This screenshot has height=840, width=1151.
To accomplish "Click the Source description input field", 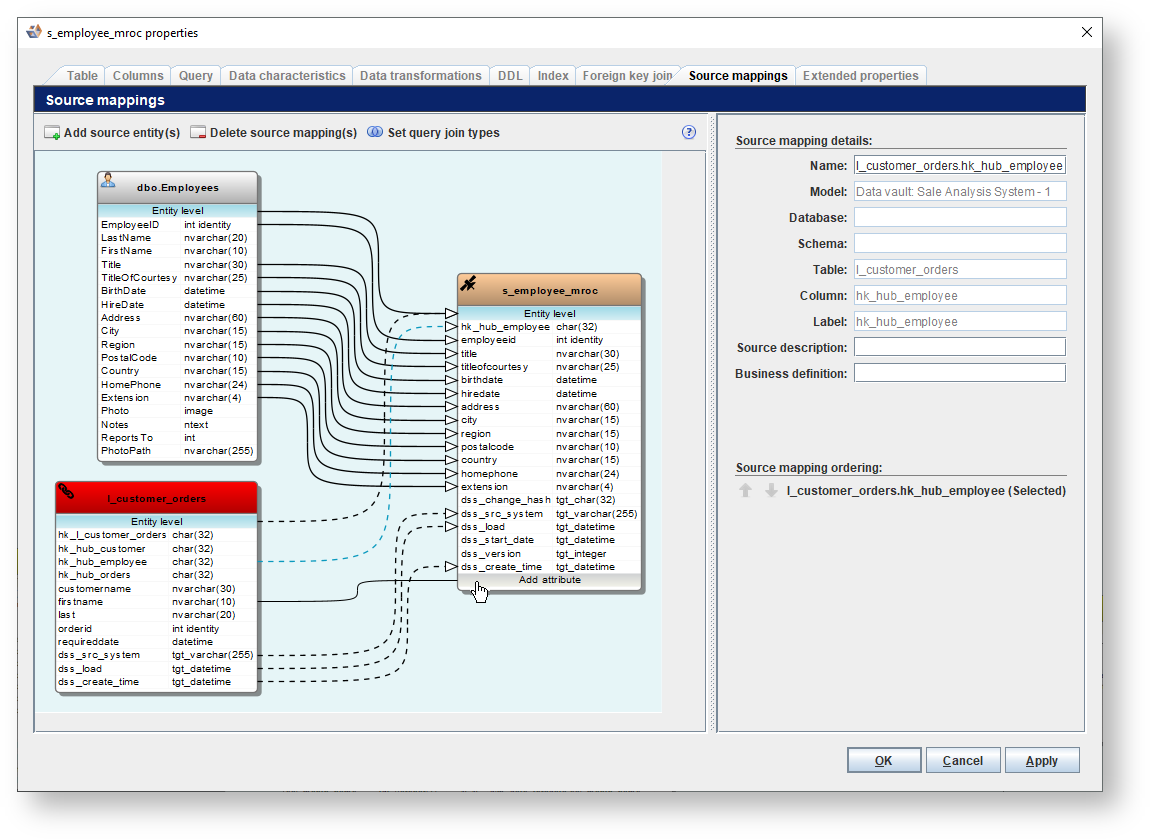I will pos(959,347).
